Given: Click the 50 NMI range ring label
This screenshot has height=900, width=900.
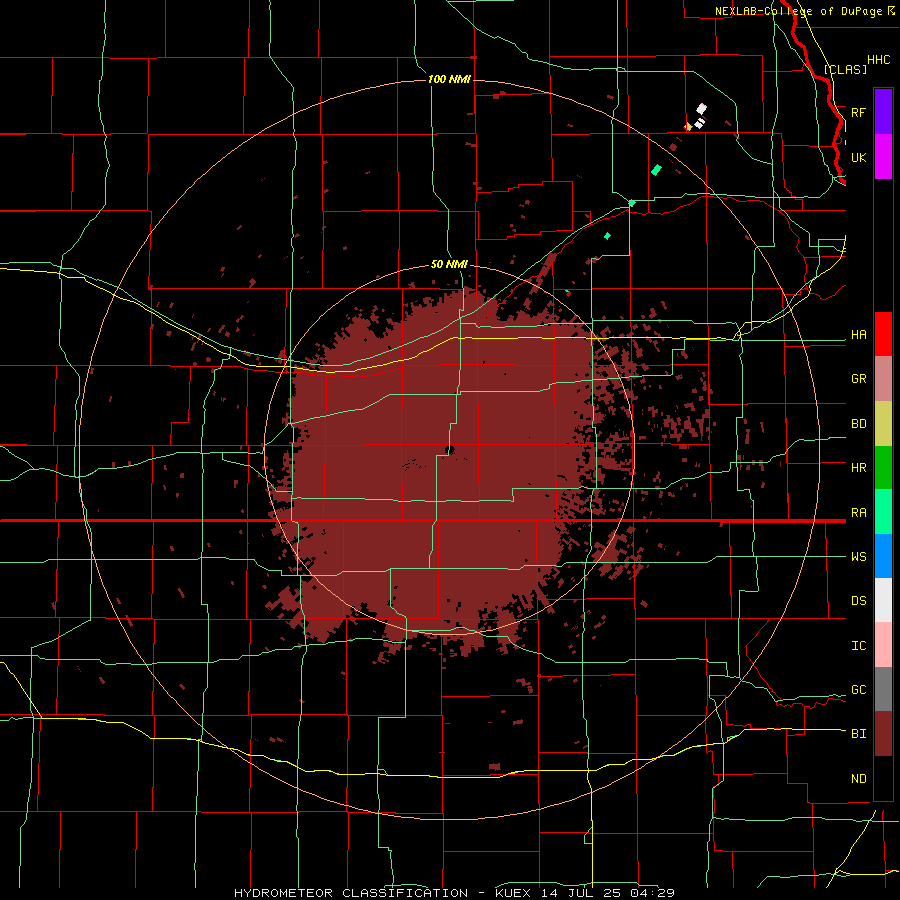Looking at the screenshot, I should tap(449, 264).
